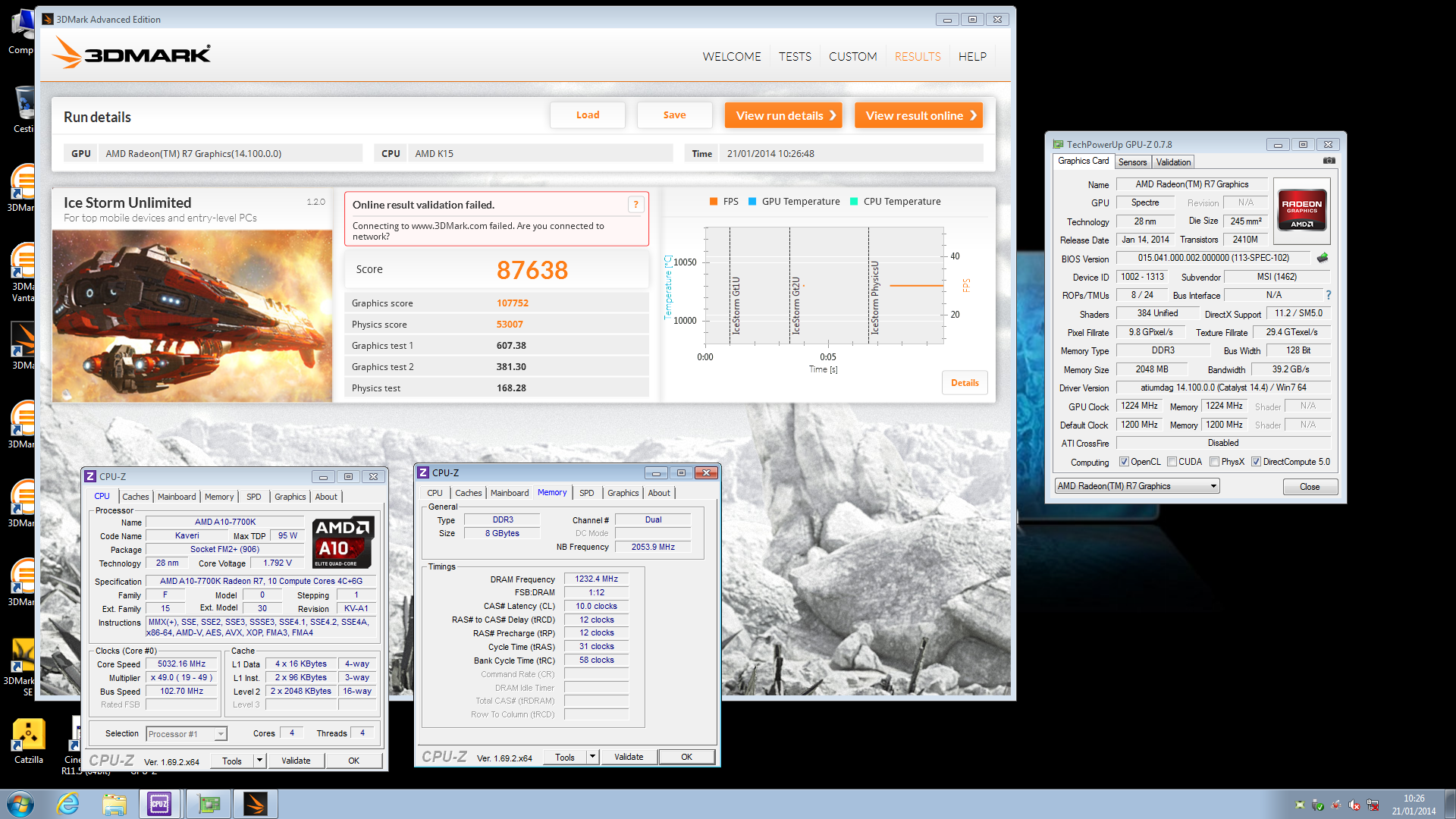
Task: Click the overall Score value 87638
Action: click(x=532, y=270)
